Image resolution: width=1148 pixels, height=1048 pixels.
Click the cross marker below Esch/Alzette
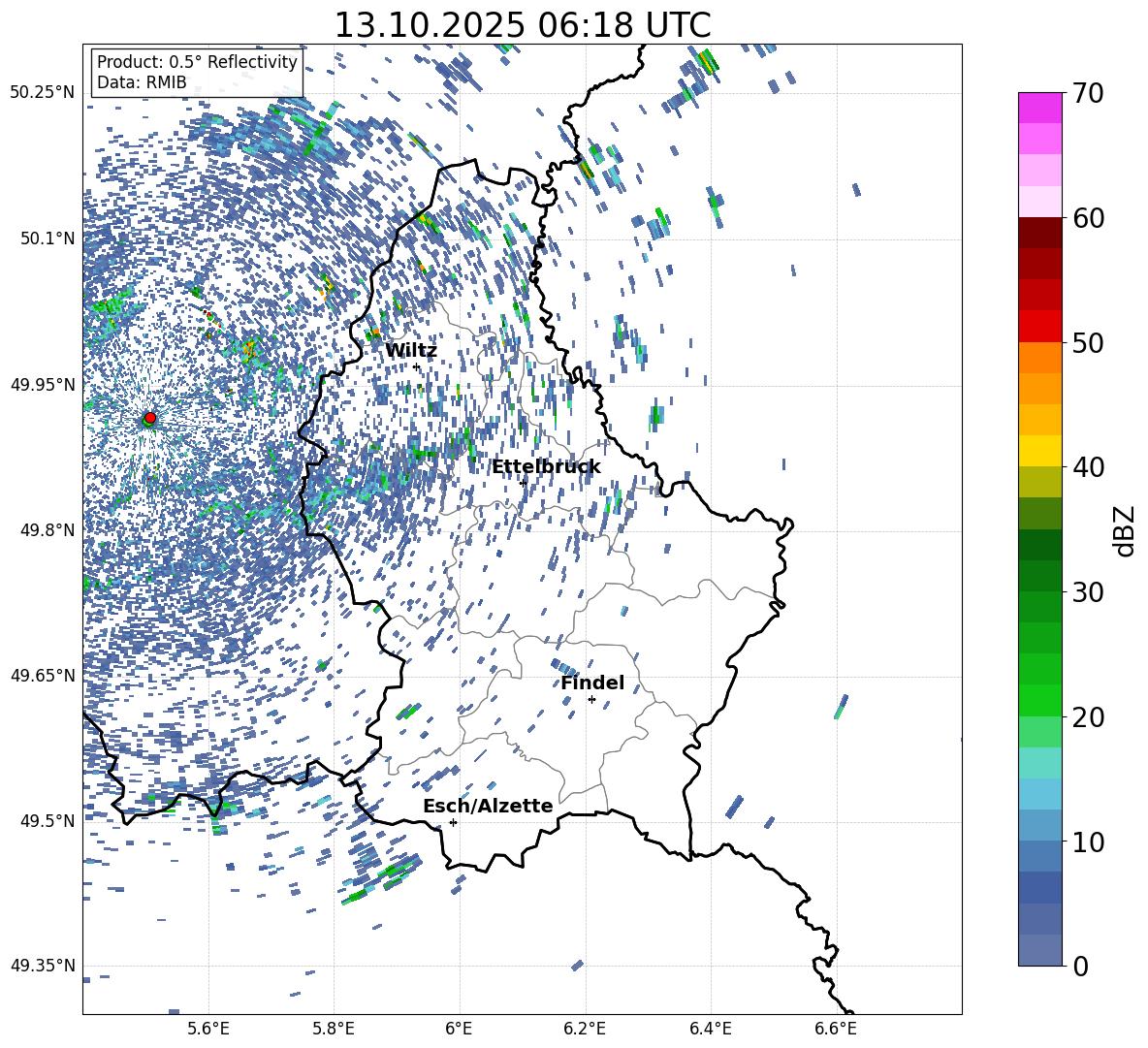tap(453, 822)
